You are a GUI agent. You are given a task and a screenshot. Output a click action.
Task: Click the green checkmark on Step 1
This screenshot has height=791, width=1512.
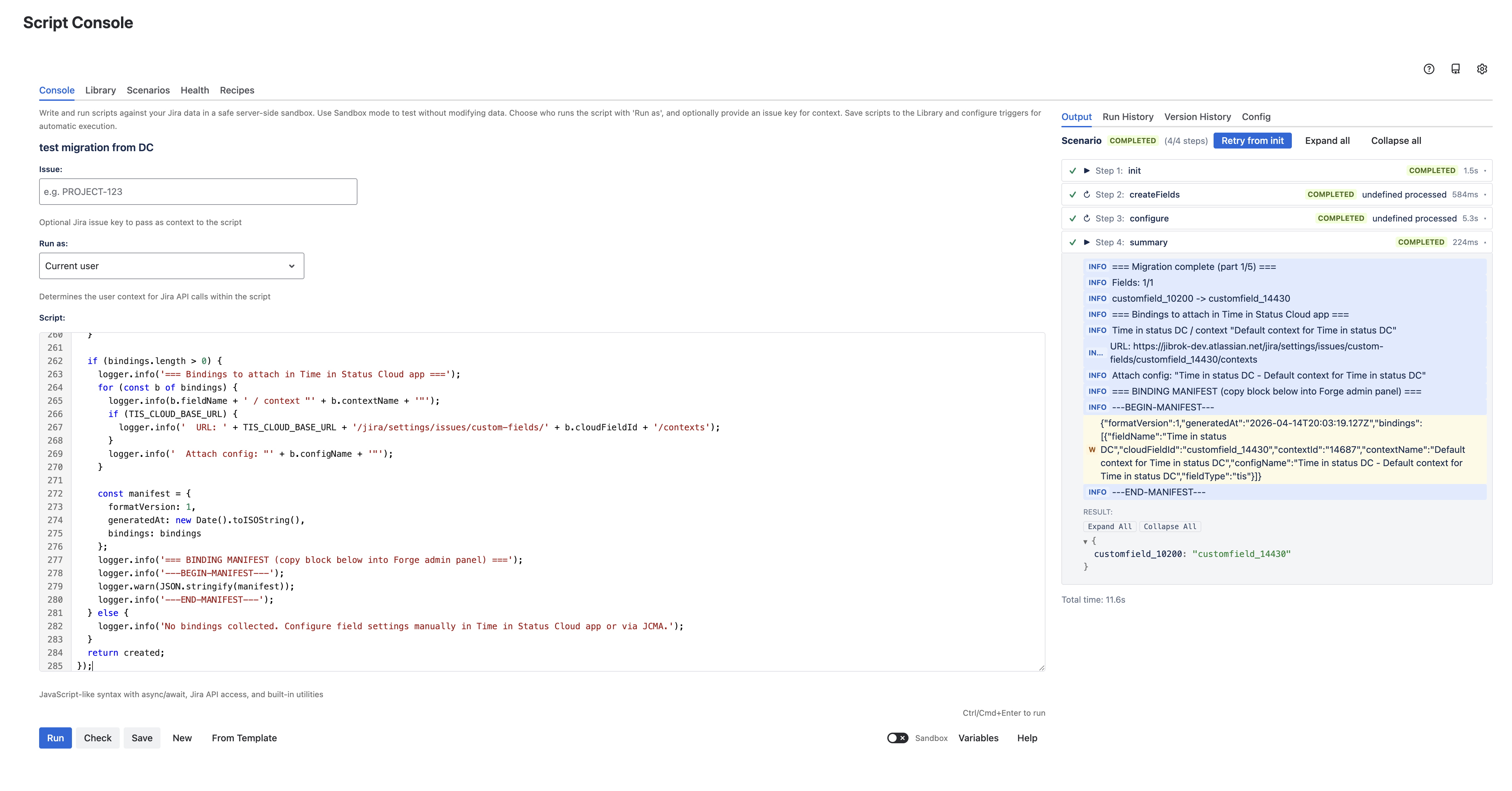[1072, 170]
